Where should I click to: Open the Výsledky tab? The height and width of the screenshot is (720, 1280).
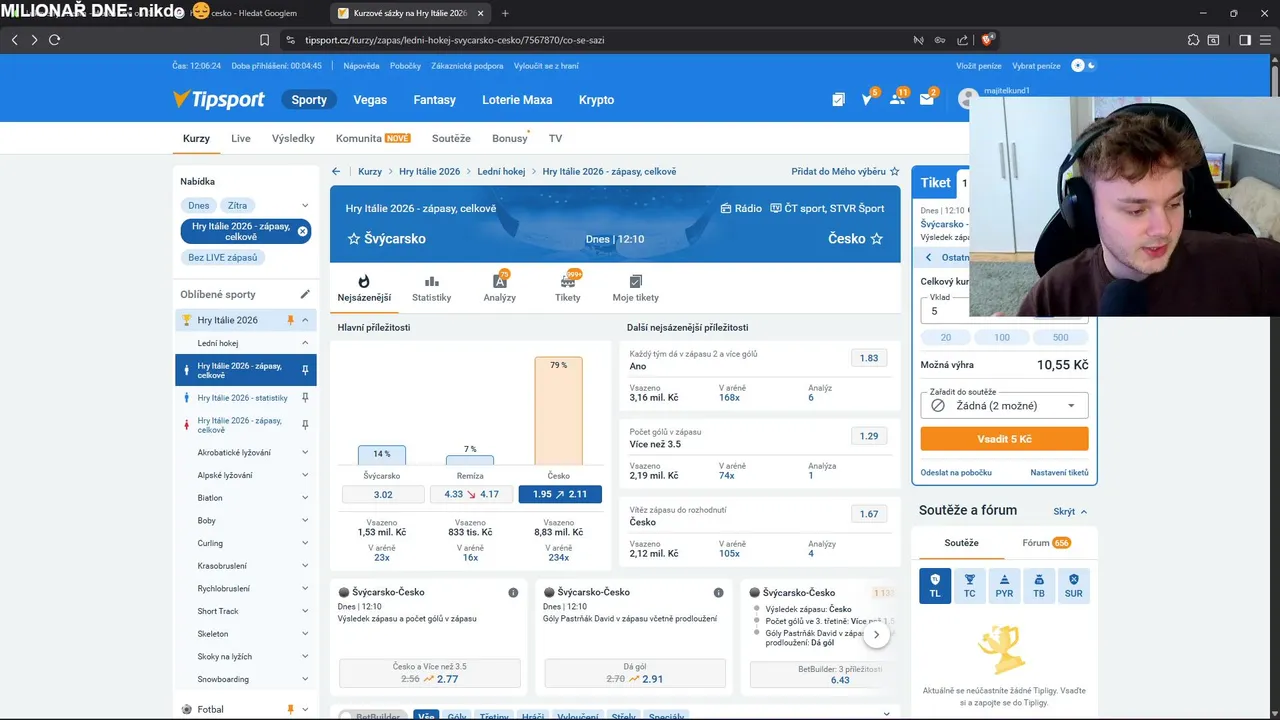click(293, 138)
